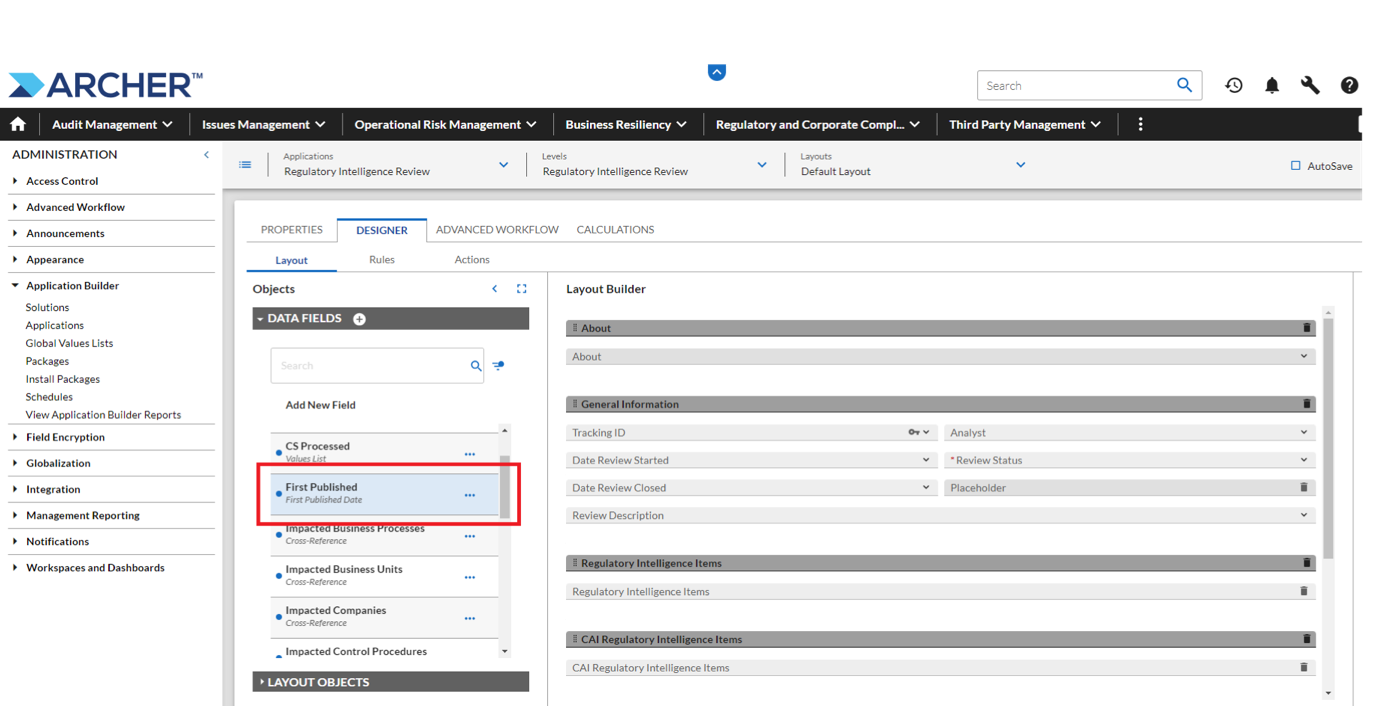Image resolution: width=1376 pixels, height=706 pixels.
Task: Open the Solutions link
Action: (x=47, y=308)
